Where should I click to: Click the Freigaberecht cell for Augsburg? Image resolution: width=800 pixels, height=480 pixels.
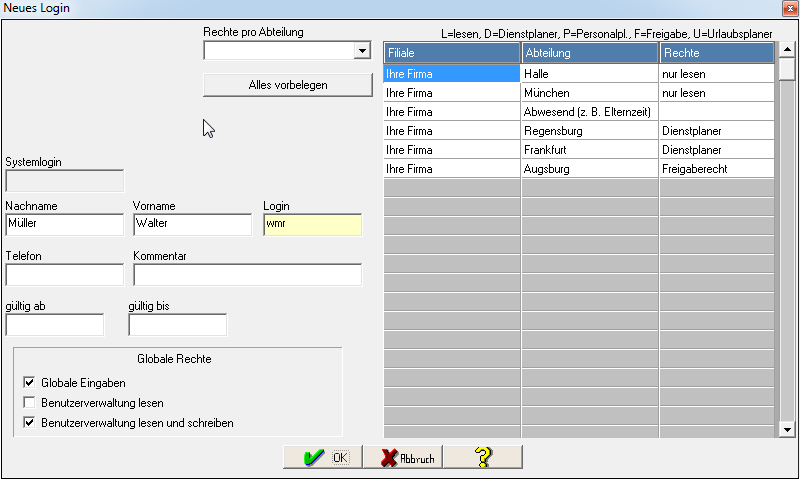click(x=715, y=169)
